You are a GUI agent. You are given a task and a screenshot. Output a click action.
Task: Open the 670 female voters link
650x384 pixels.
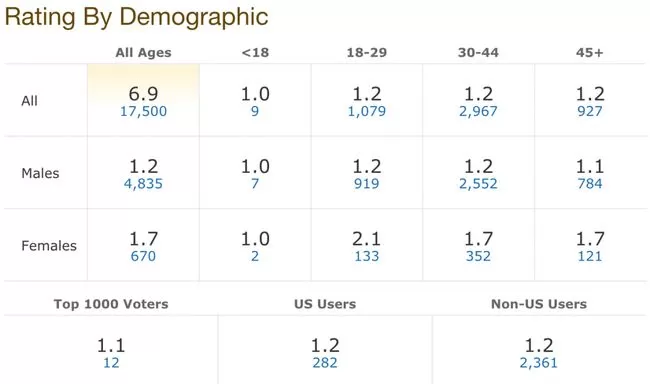(x=143, y=256)
